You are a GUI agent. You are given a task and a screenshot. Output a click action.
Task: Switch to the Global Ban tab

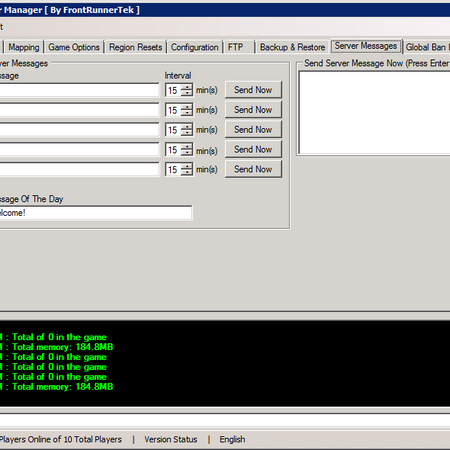coord(426,47)
